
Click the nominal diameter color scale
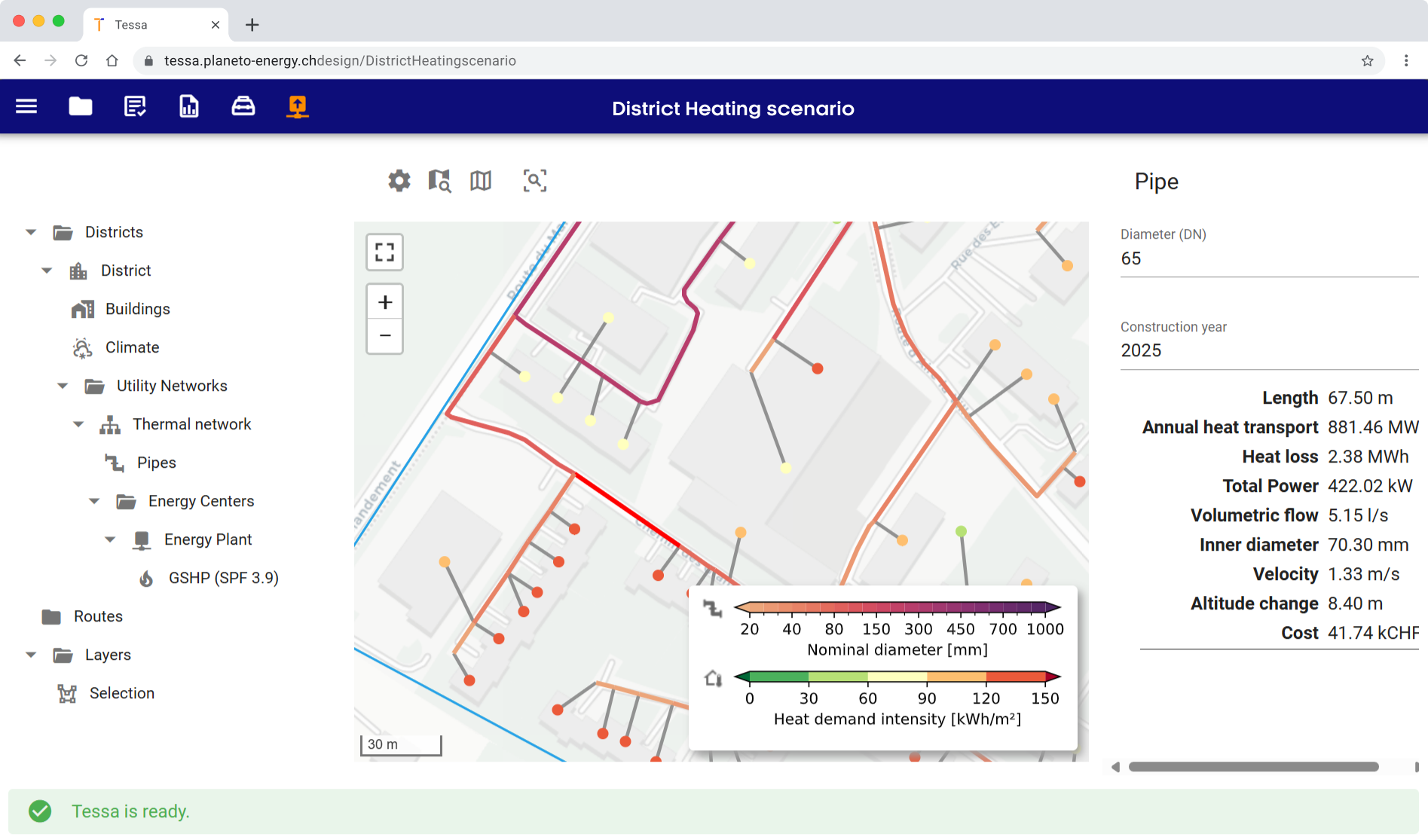click(x=897, y=607)
